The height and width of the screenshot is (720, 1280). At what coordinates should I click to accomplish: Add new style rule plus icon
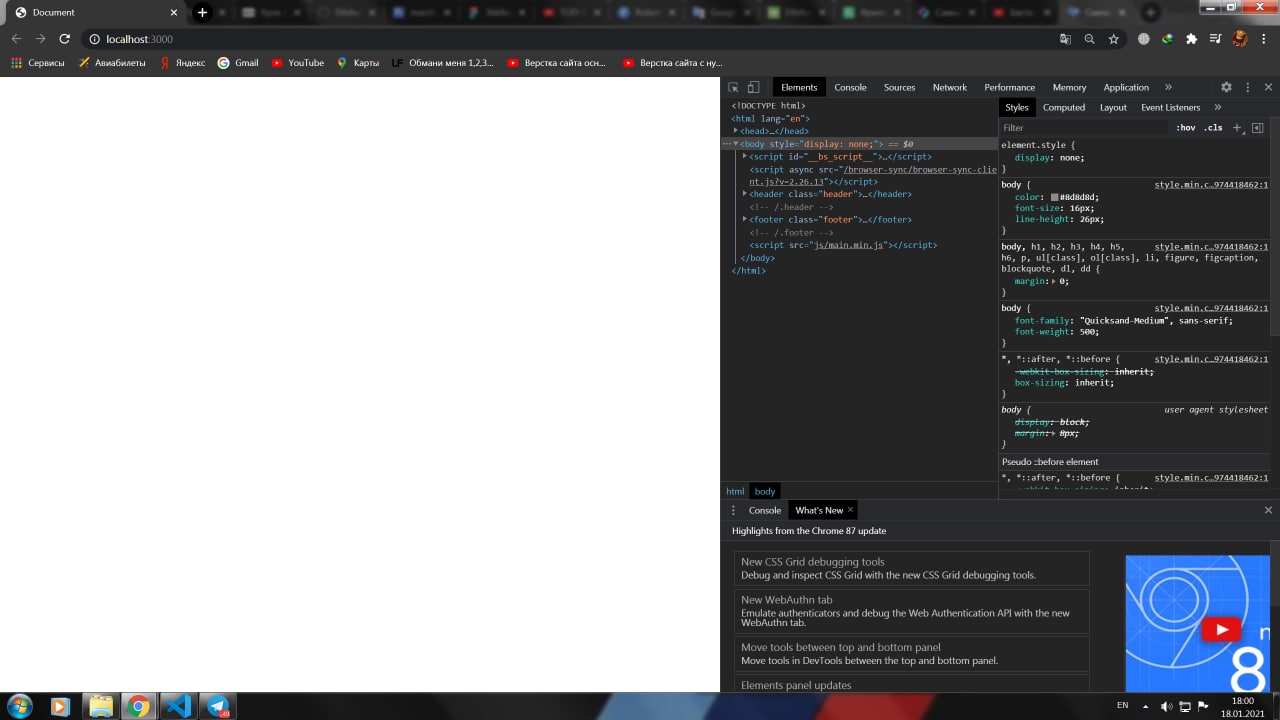[1237, 128]
